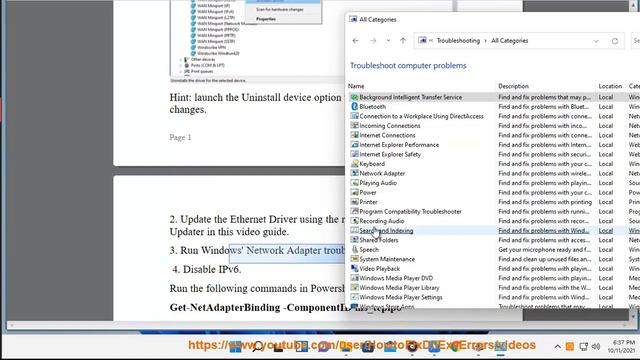Click the Search and Indexing entry
The image size is (640, 360).
point(386,231)
